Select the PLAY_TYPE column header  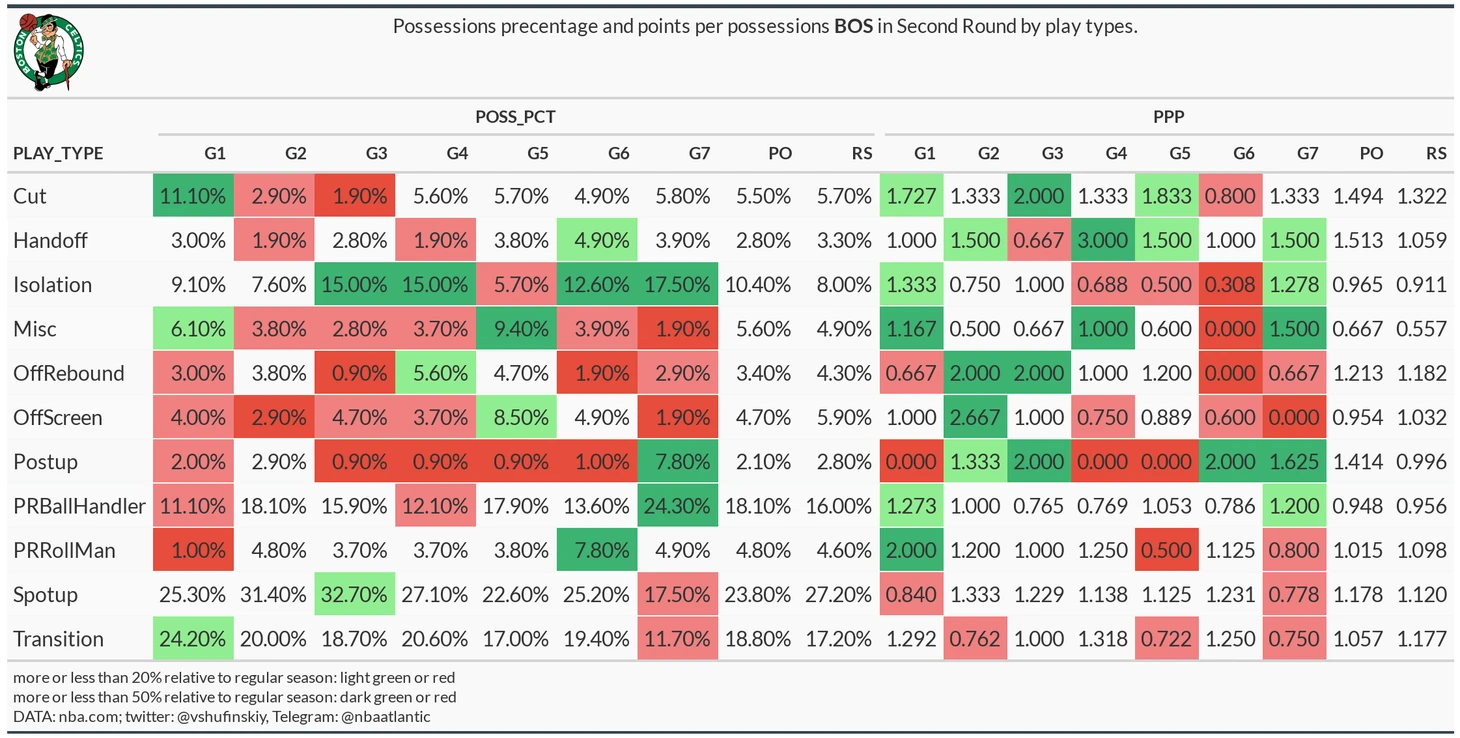(x=58, y=154)
